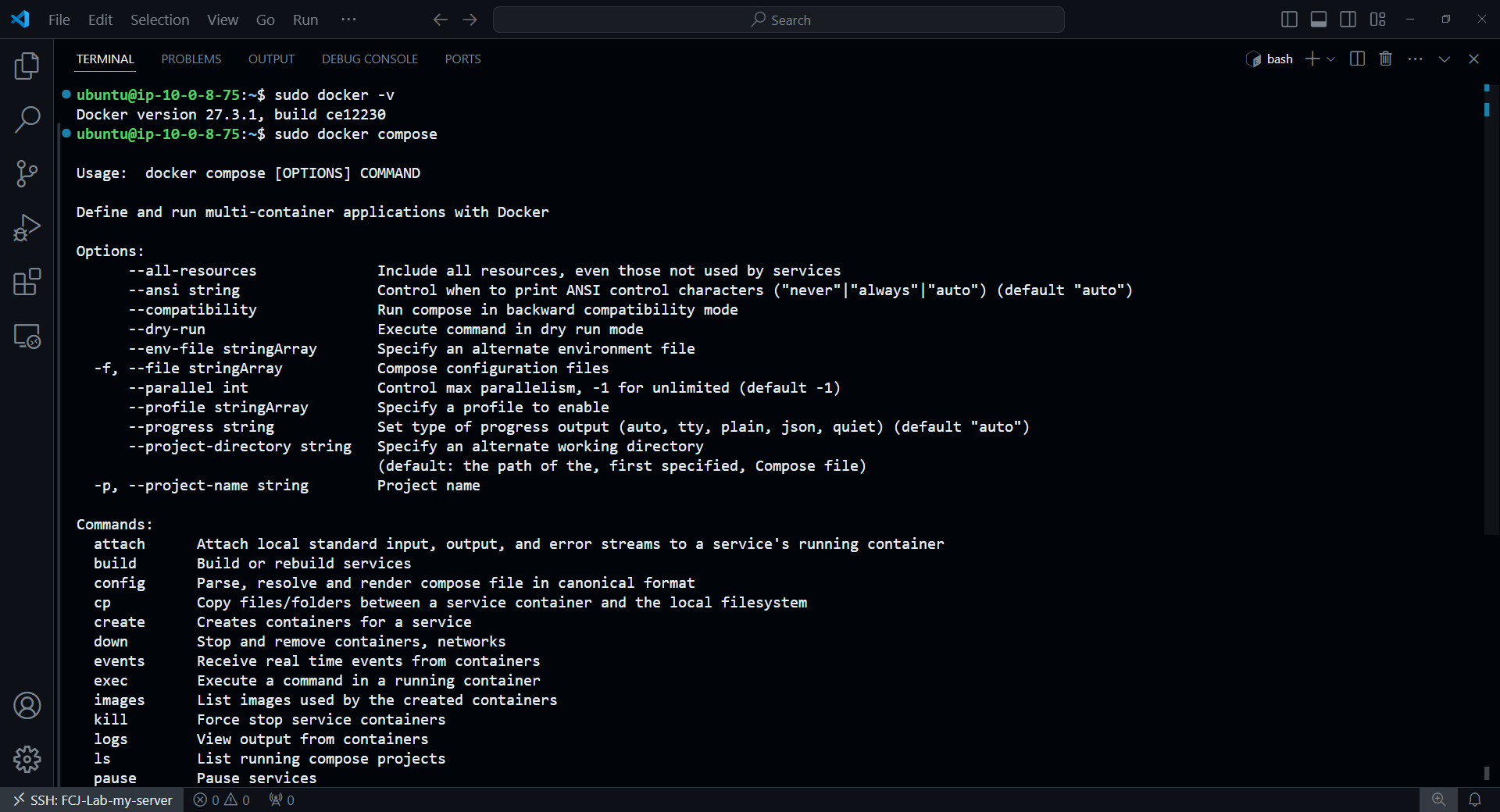Switch to the PORTS tab
The image size is (1500, 812).
(462, 59)
